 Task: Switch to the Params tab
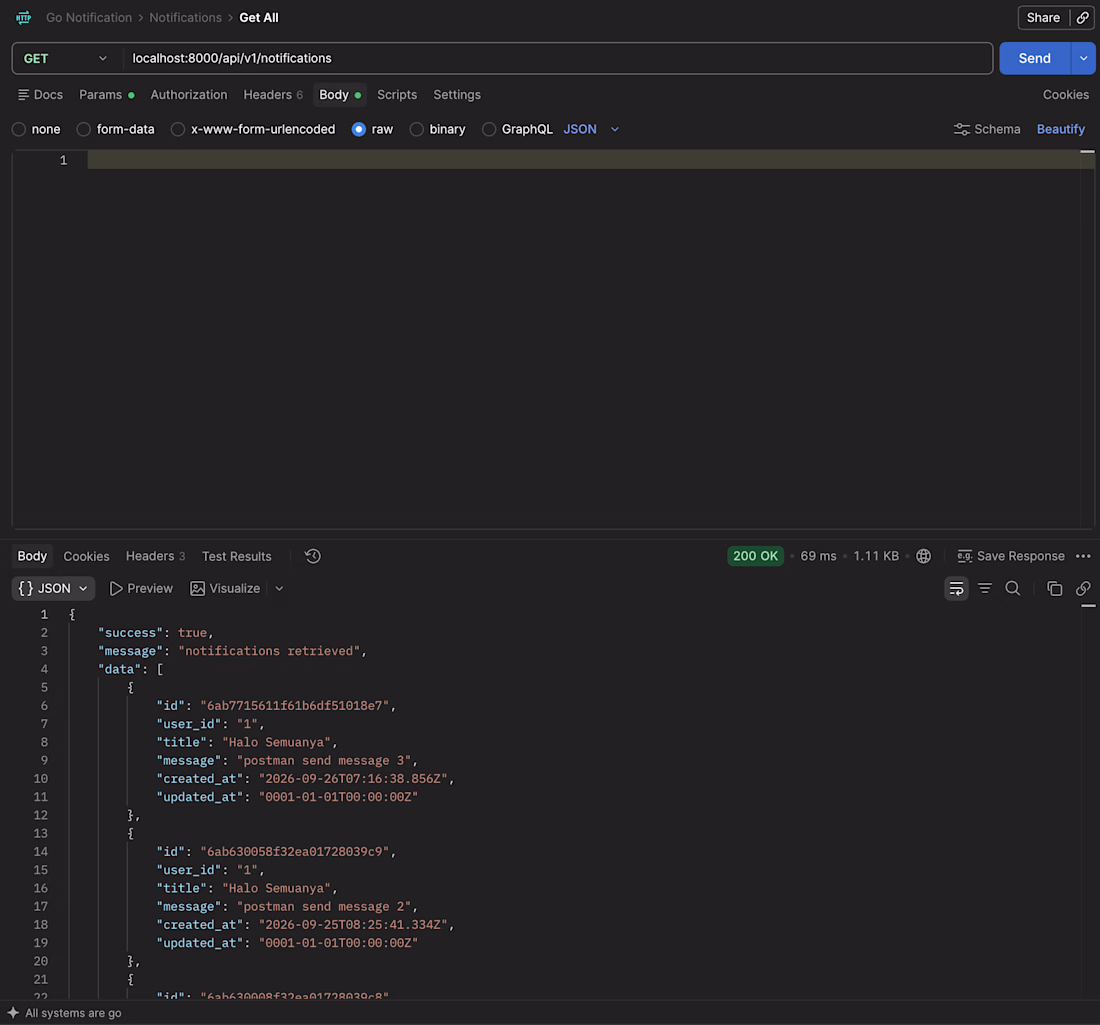pos(107,95)
